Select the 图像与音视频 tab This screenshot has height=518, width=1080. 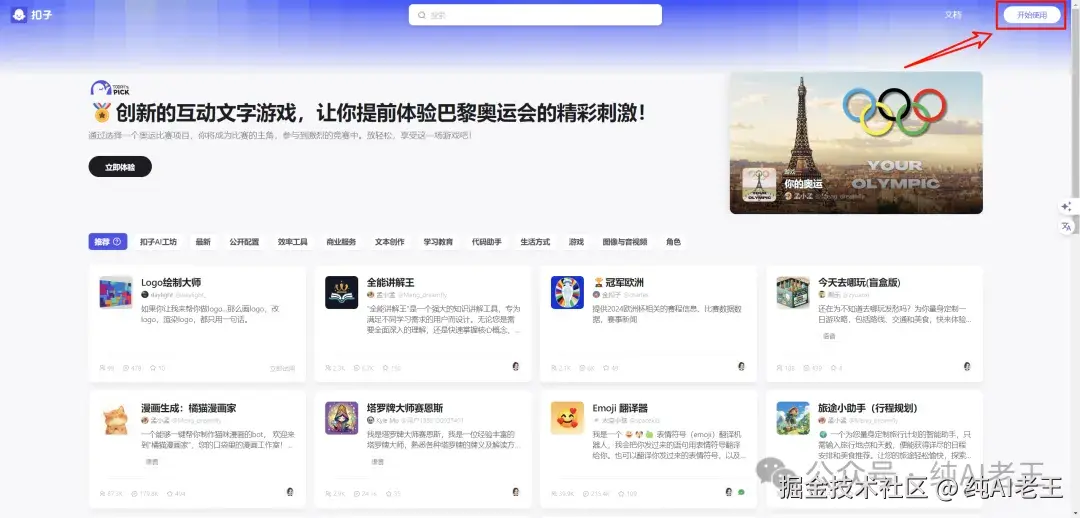point(625,242)
